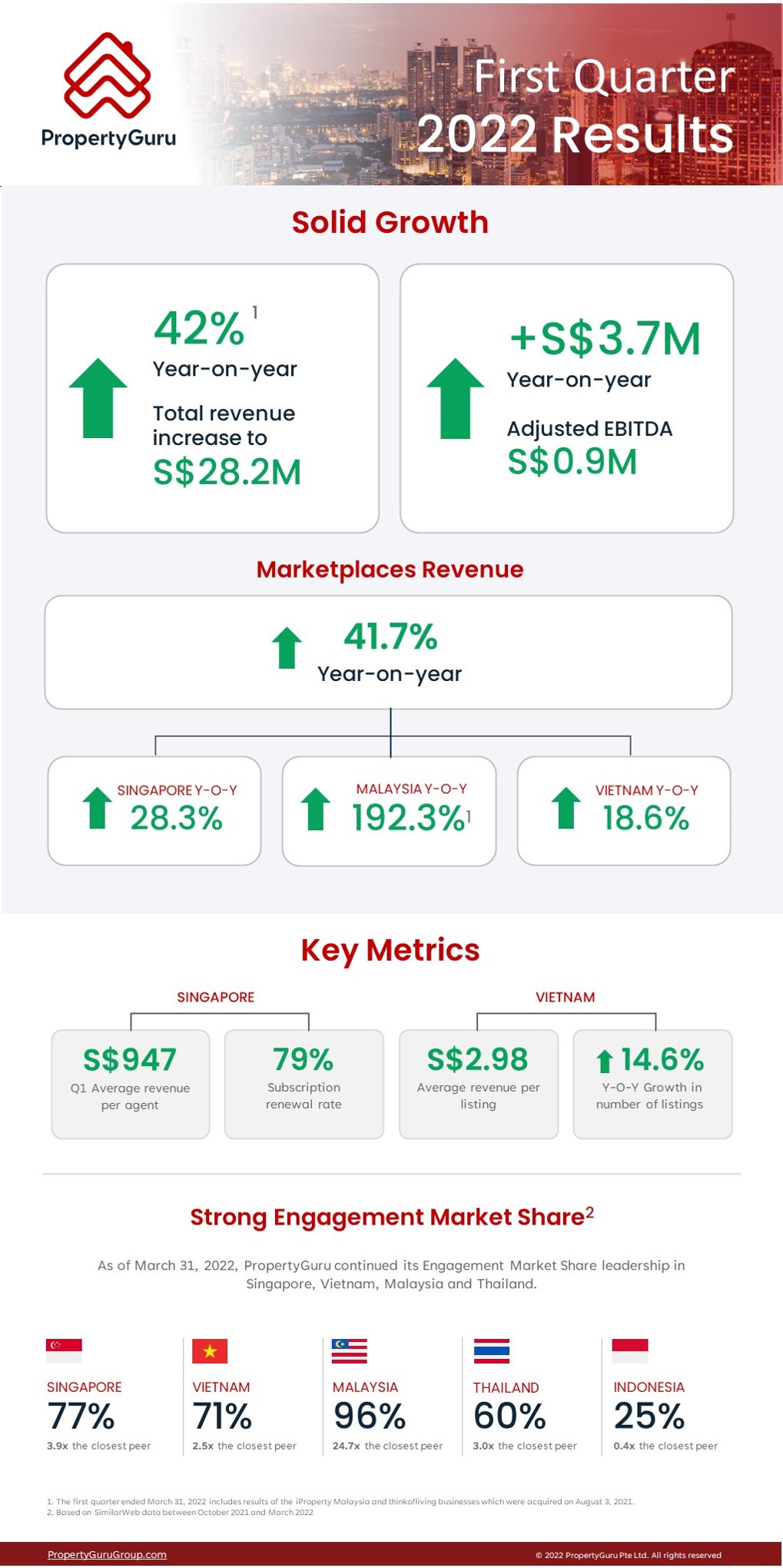Open the PropertyGuruGroup.com link
The height and width of the screenshot is (1568, 783).
(107, 1554)
